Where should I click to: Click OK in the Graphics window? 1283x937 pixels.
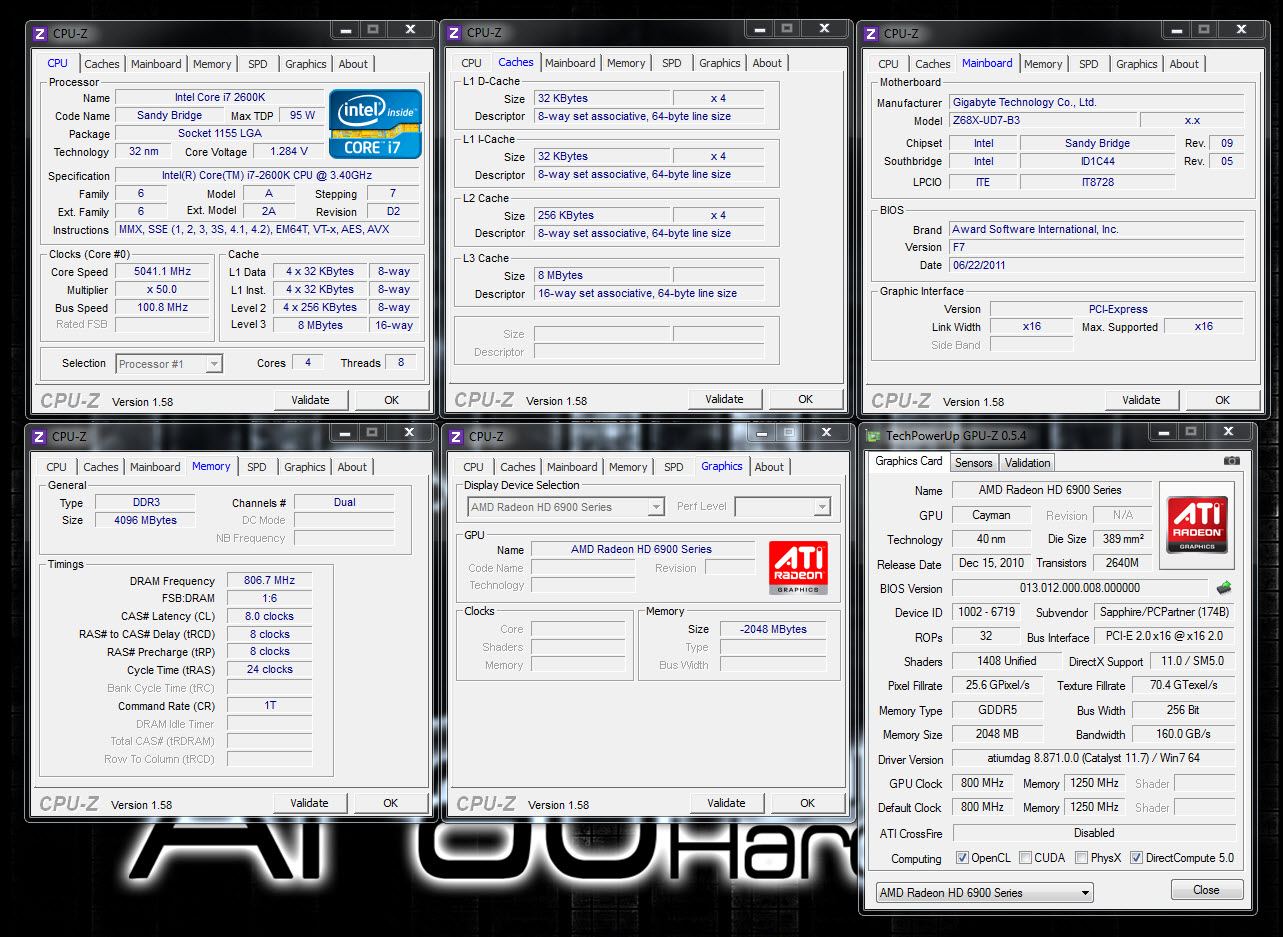[807, 803]
